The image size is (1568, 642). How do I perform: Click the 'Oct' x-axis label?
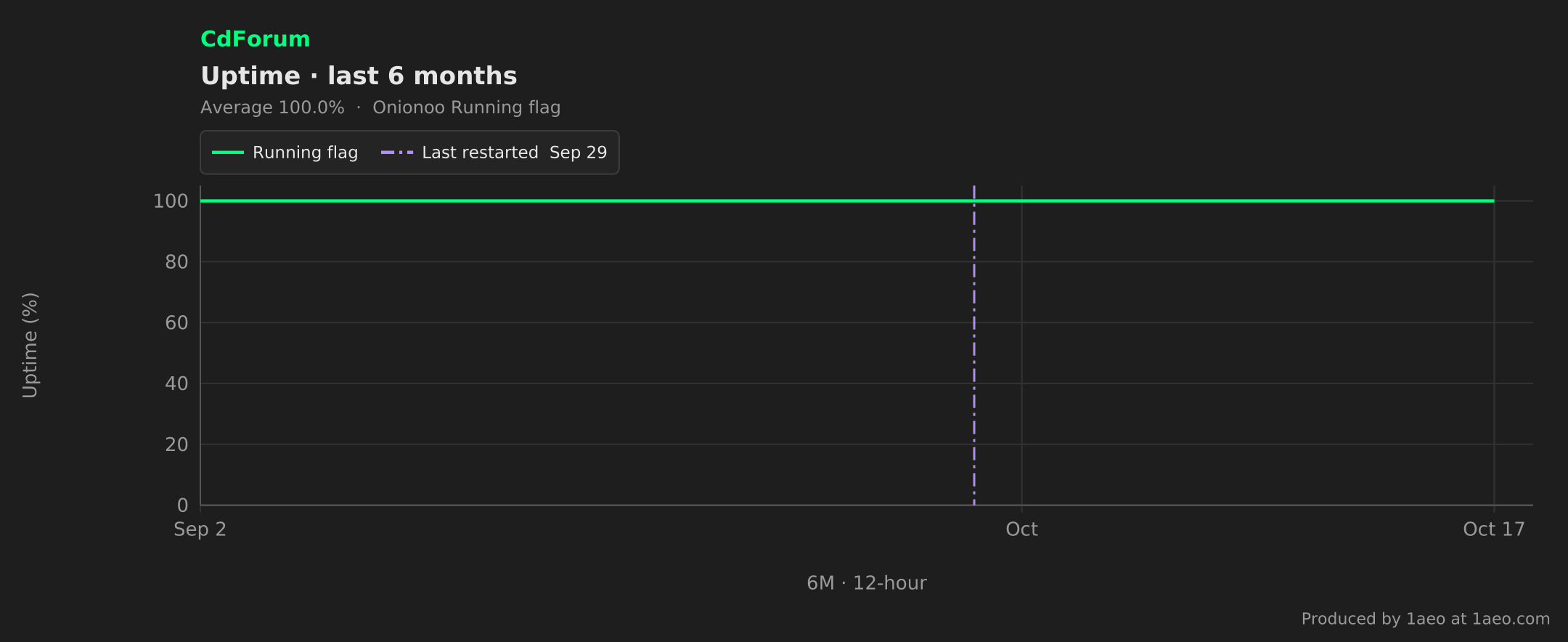pyautogui.click(x=1021, y=529)
